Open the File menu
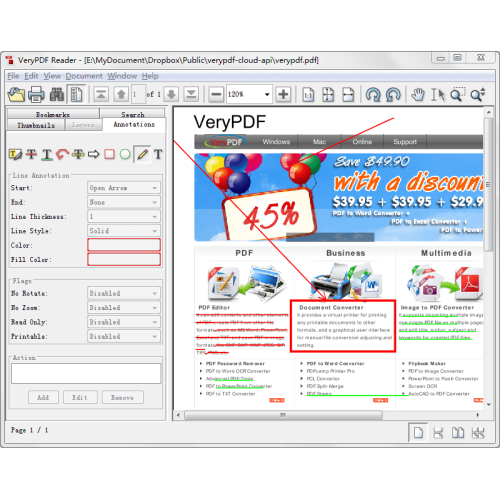Screen dimensions: 500x500 coord(13,76)
